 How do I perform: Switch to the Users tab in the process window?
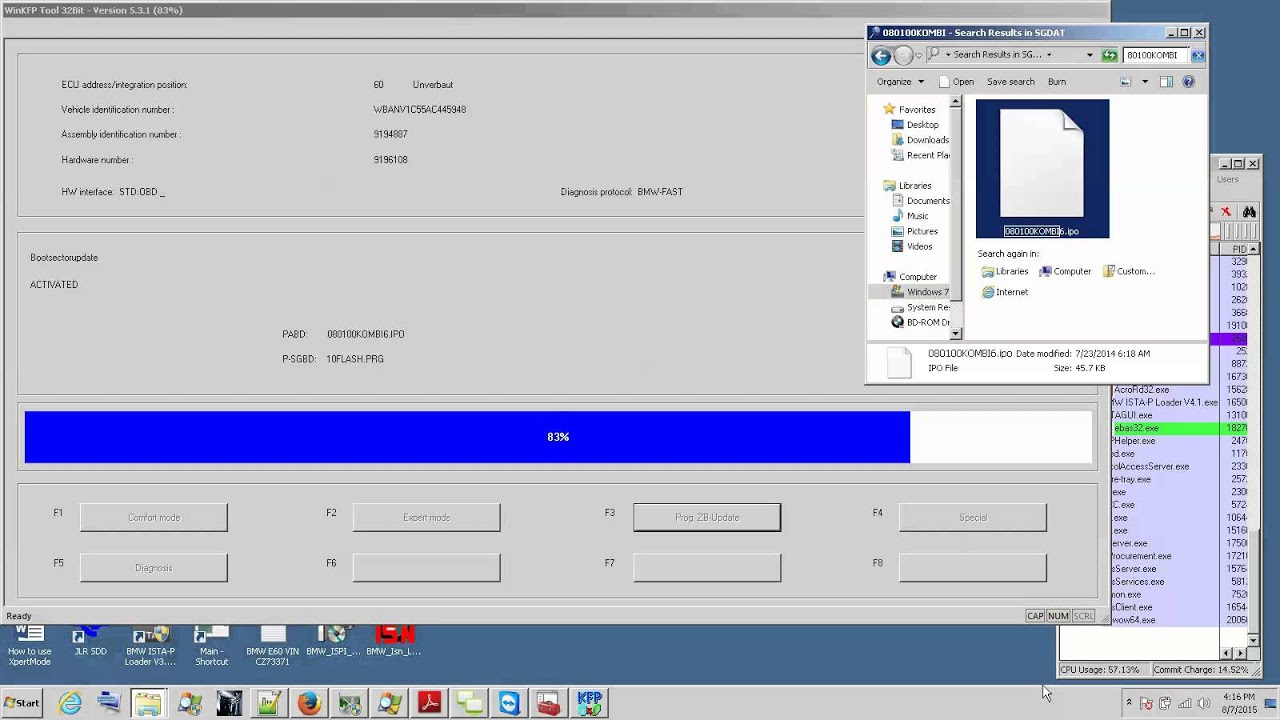click(x=1227, y=179)
